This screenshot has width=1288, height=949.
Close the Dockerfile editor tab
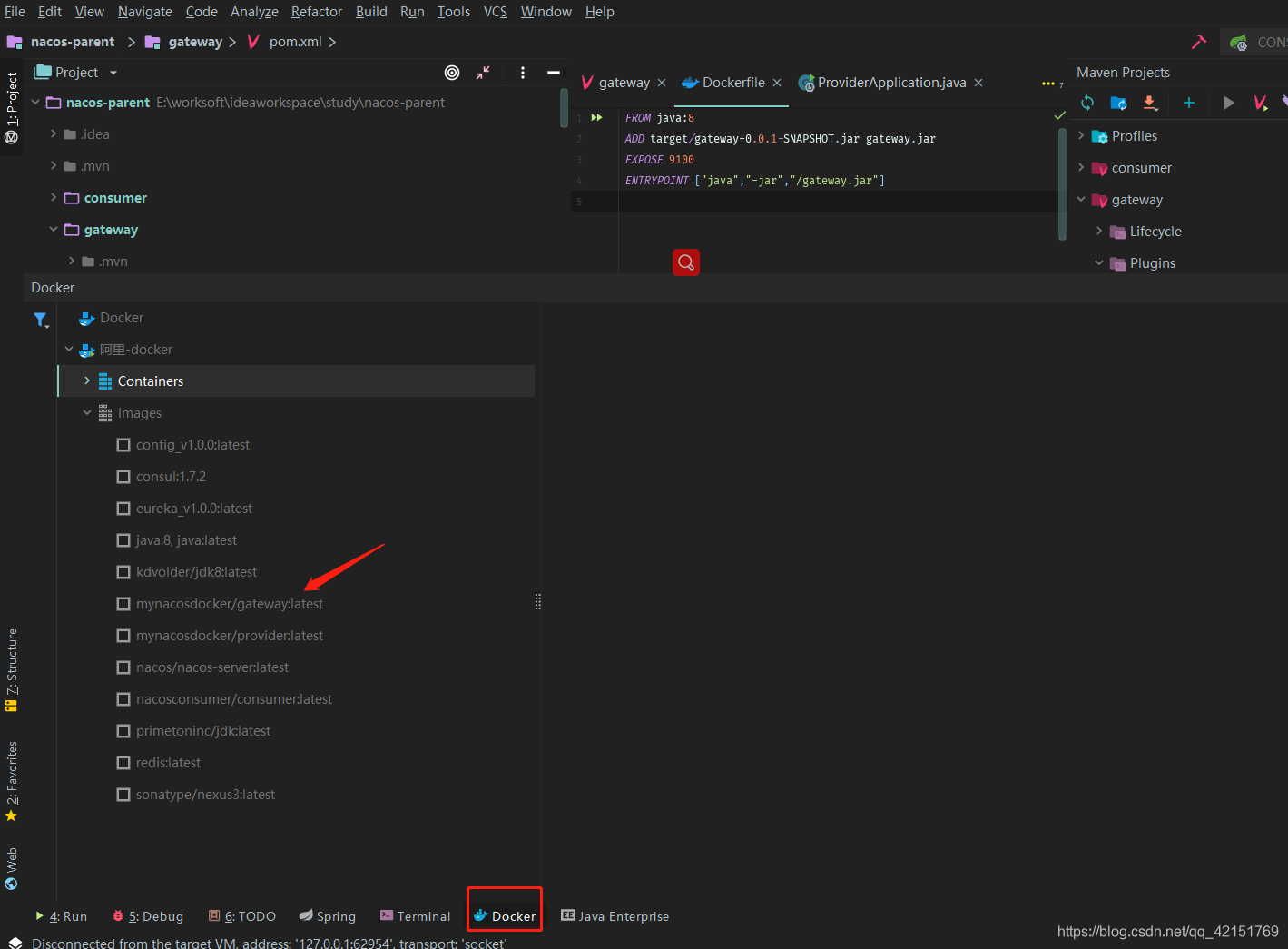[x=777, y=83]
